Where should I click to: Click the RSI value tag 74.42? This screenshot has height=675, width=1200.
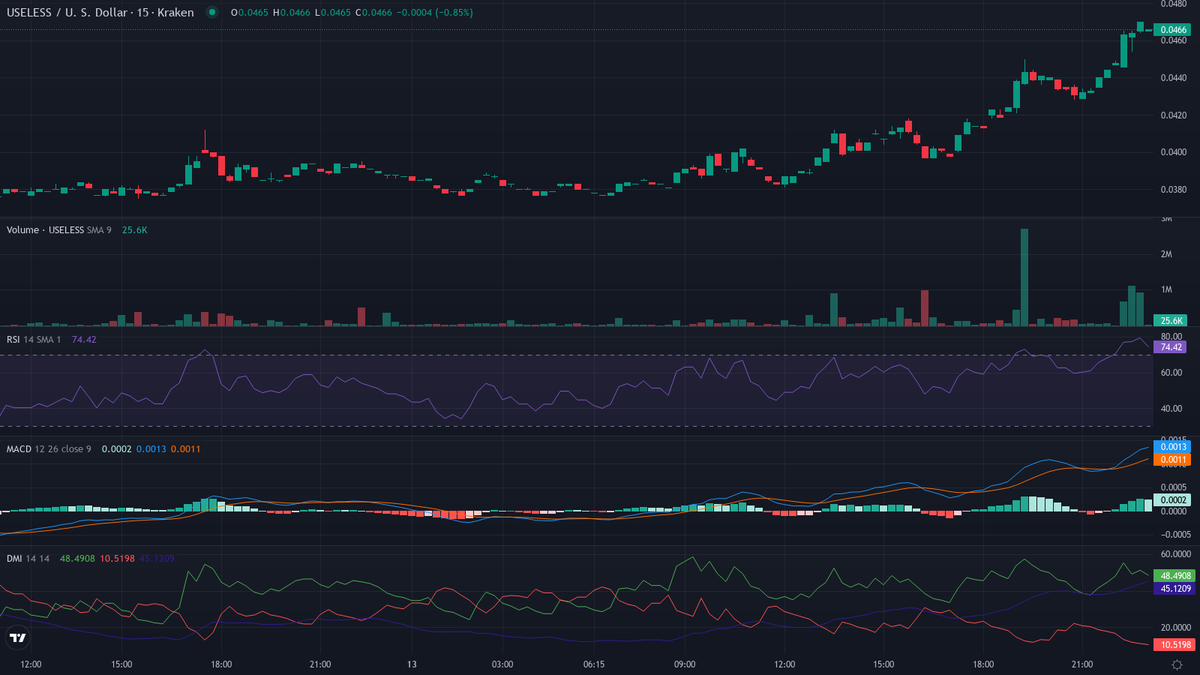[x=1169, y=347]
